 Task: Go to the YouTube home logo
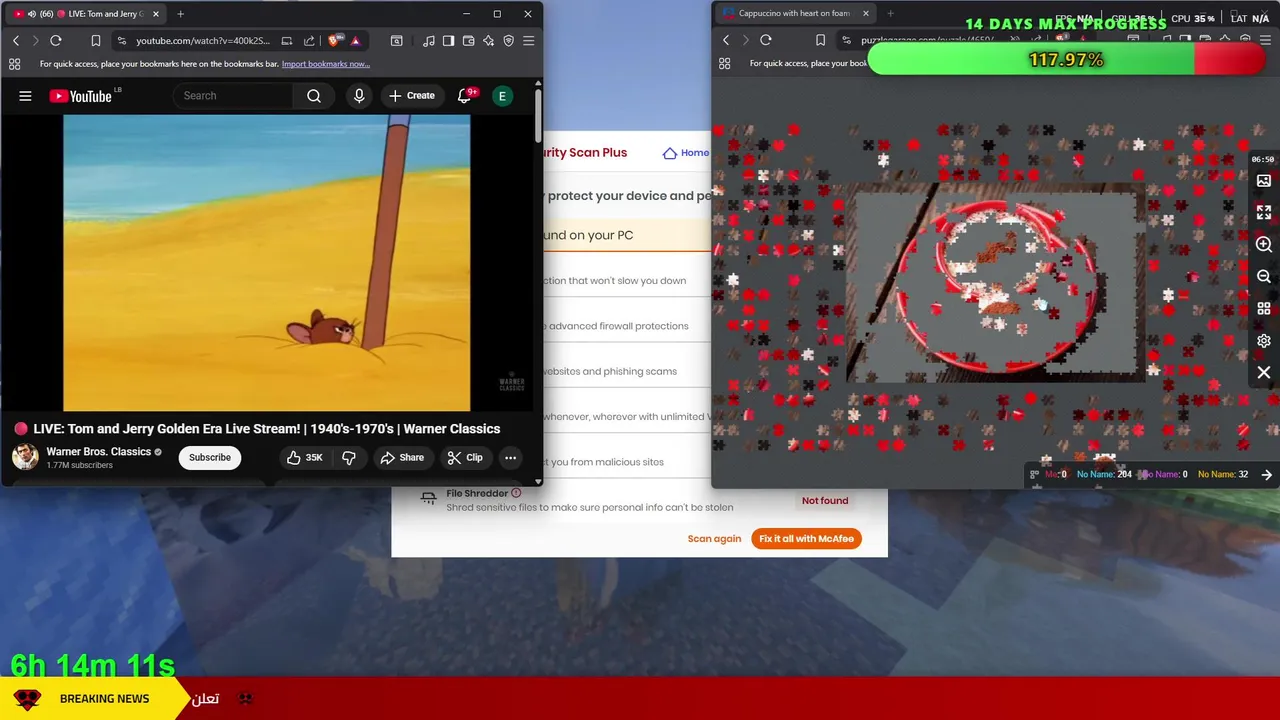click(81, 96)
